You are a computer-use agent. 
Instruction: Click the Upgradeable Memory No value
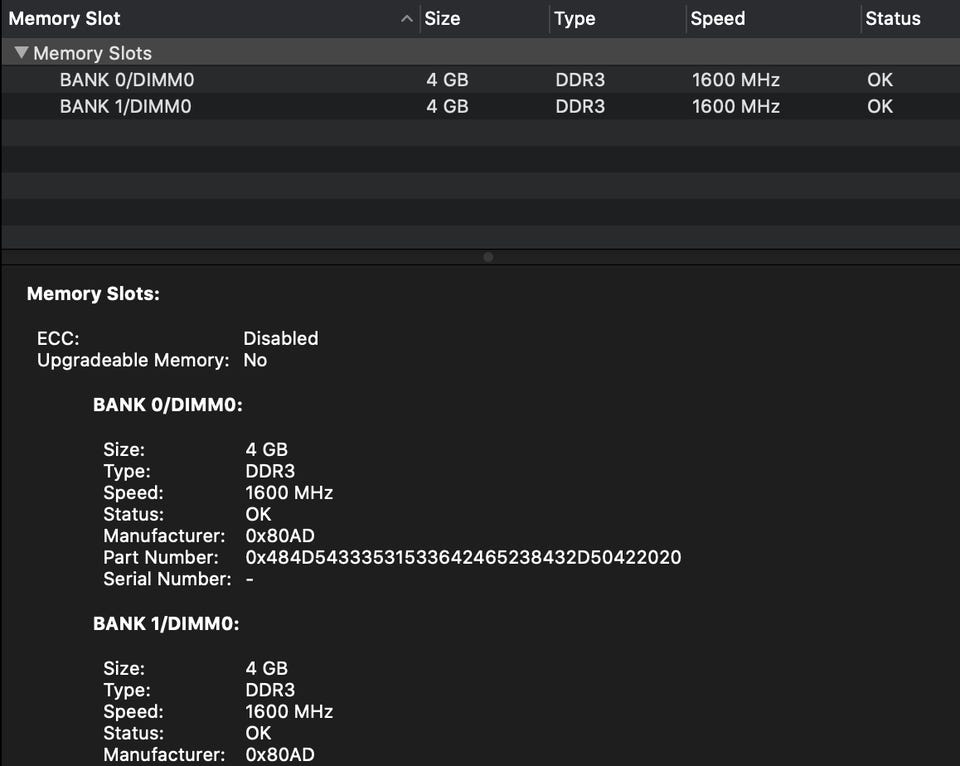pyautogui.click(x=255, y=360)
